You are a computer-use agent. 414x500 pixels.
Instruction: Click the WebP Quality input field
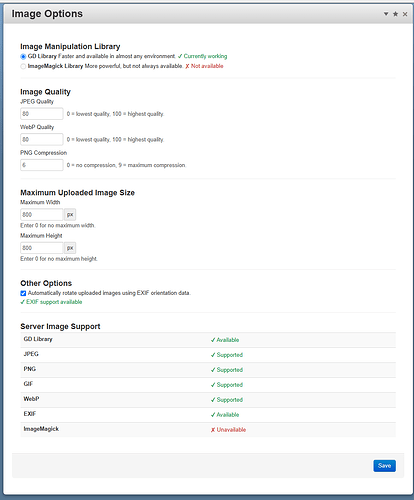point(42,139)
